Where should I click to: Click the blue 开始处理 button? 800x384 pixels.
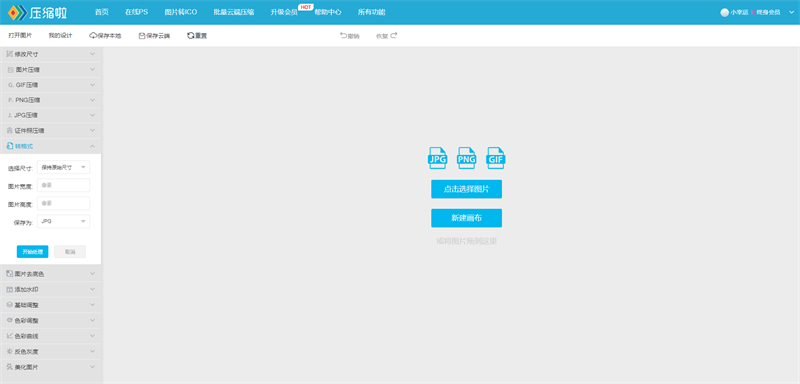pos(33,251)
